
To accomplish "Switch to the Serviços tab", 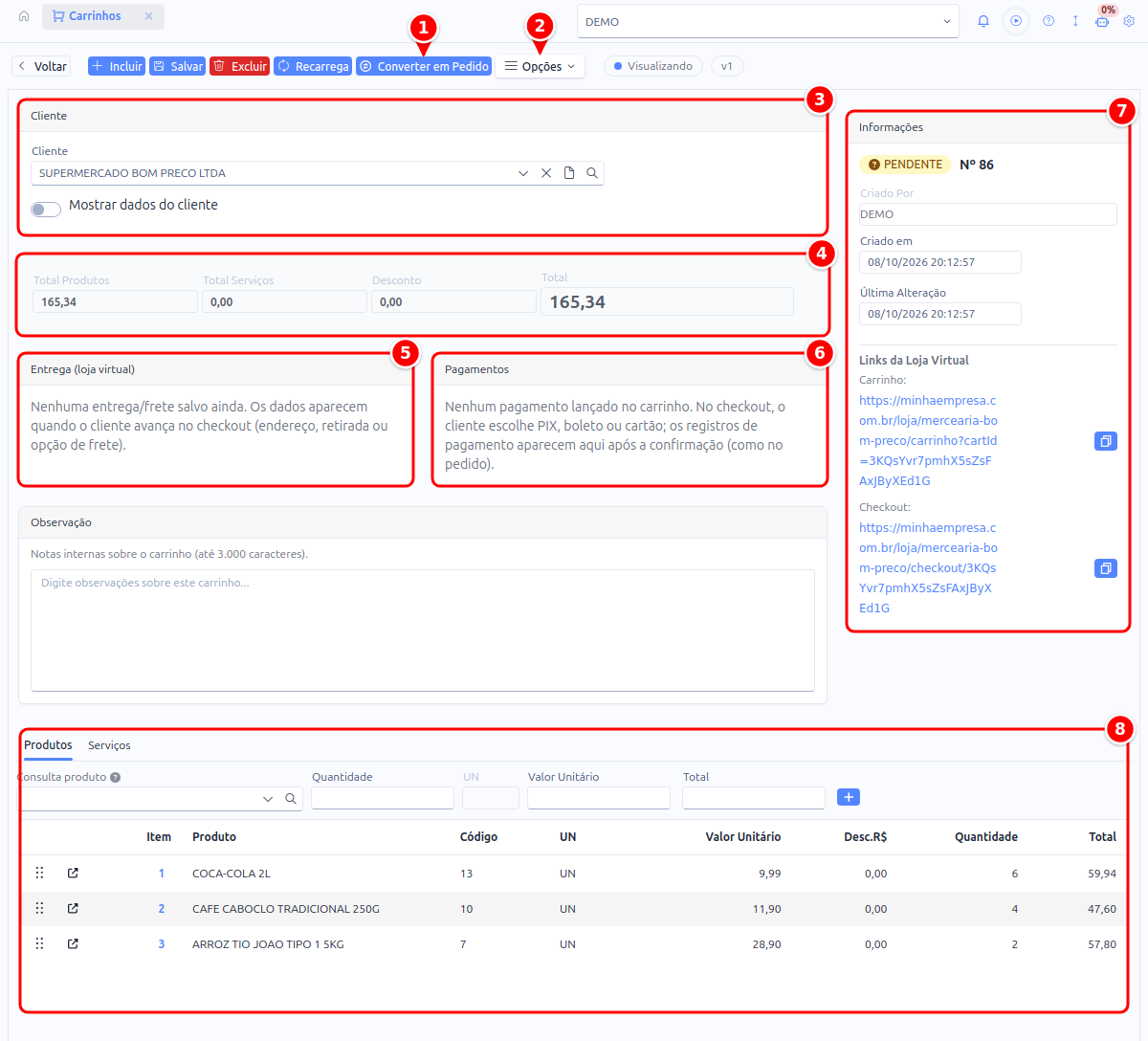I will pos(109,745).
